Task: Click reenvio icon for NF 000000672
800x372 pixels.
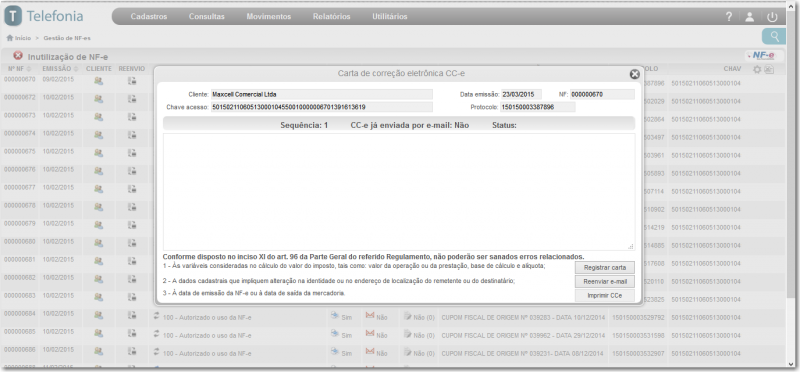Action: [132, 98]
